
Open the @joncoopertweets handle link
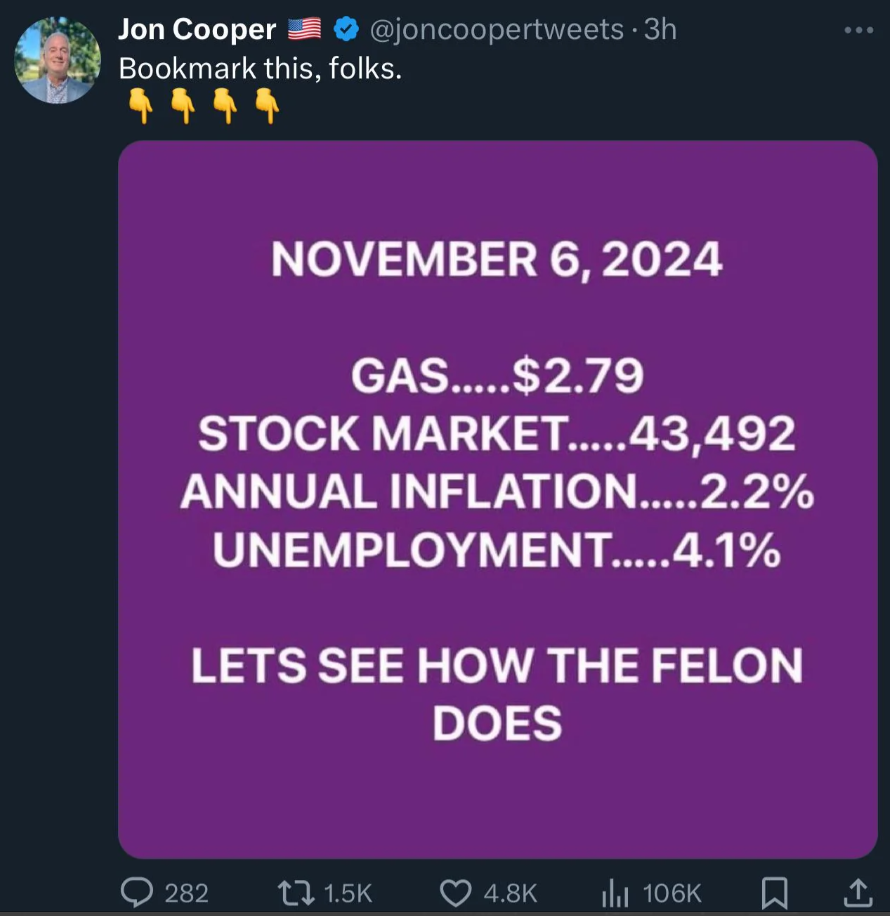coord(497,30)
